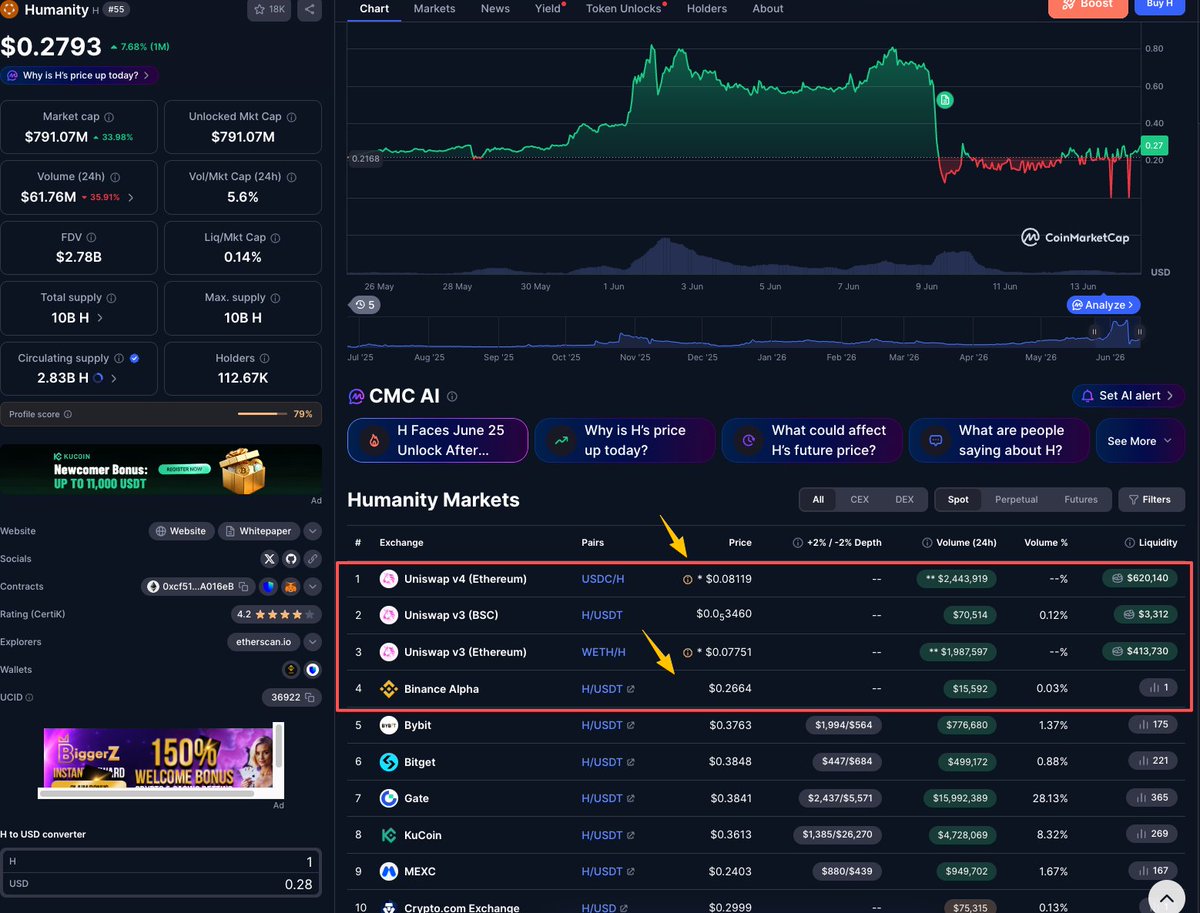Click the info icon next to Market cap
The image size is (1200, 913).
(x=109, y=117)
